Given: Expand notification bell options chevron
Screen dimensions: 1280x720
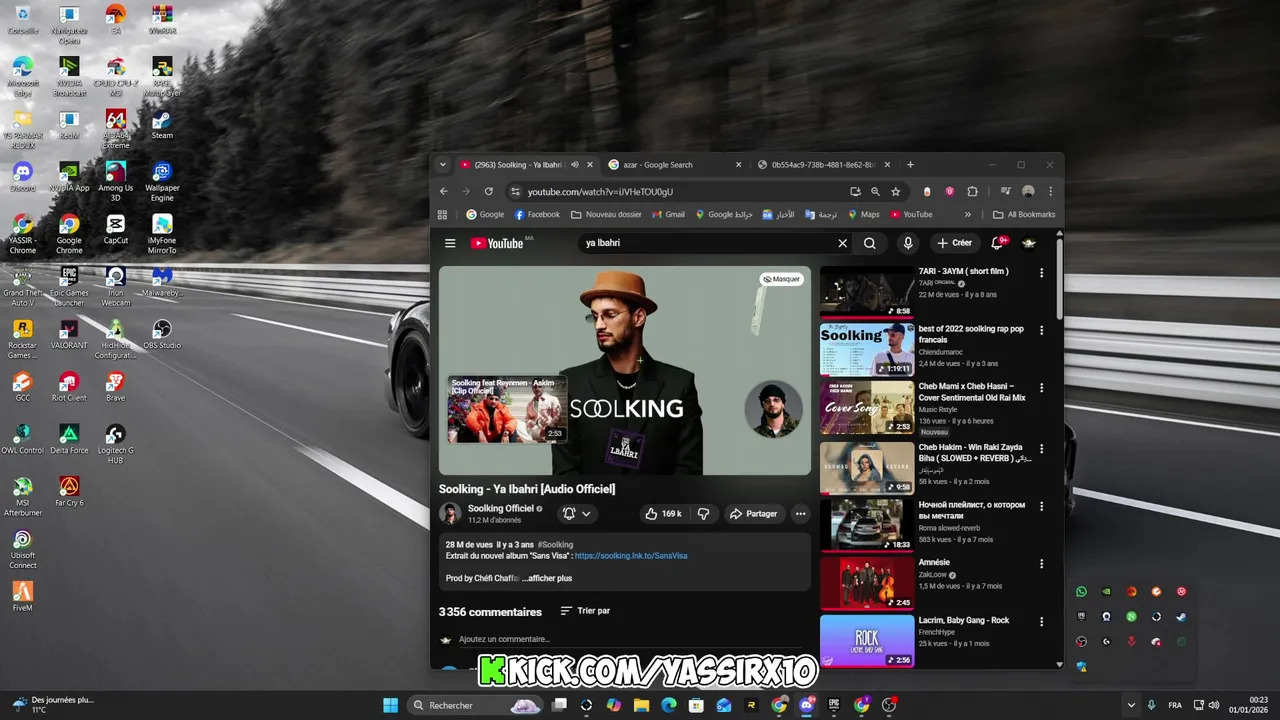Looking at the screenshot, I should (586, 514).
